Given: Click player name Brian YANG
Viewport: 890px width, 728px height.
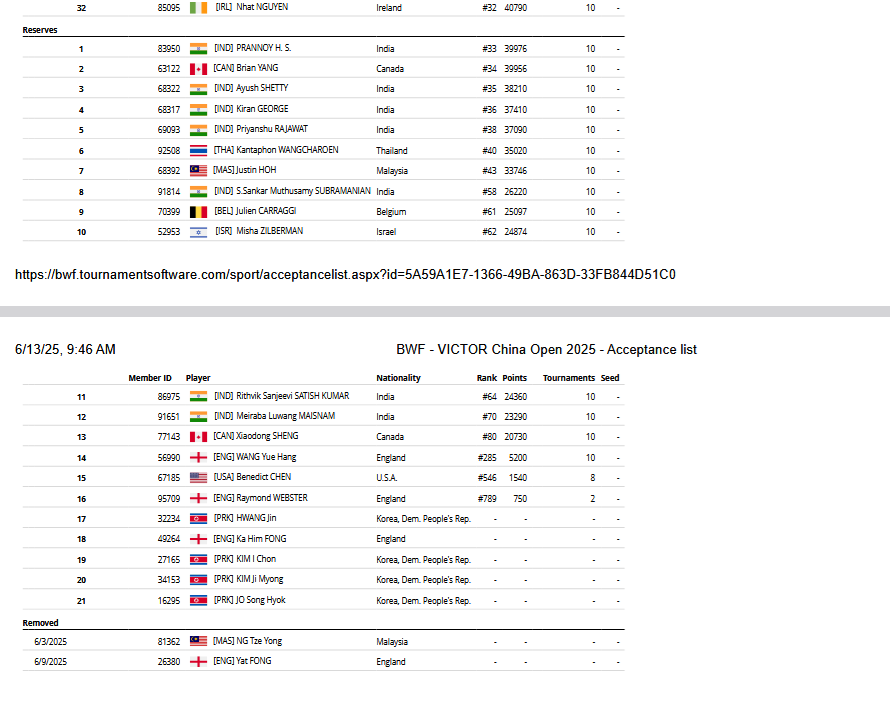Looking at the screenshot, I should [x=257, y=68].
